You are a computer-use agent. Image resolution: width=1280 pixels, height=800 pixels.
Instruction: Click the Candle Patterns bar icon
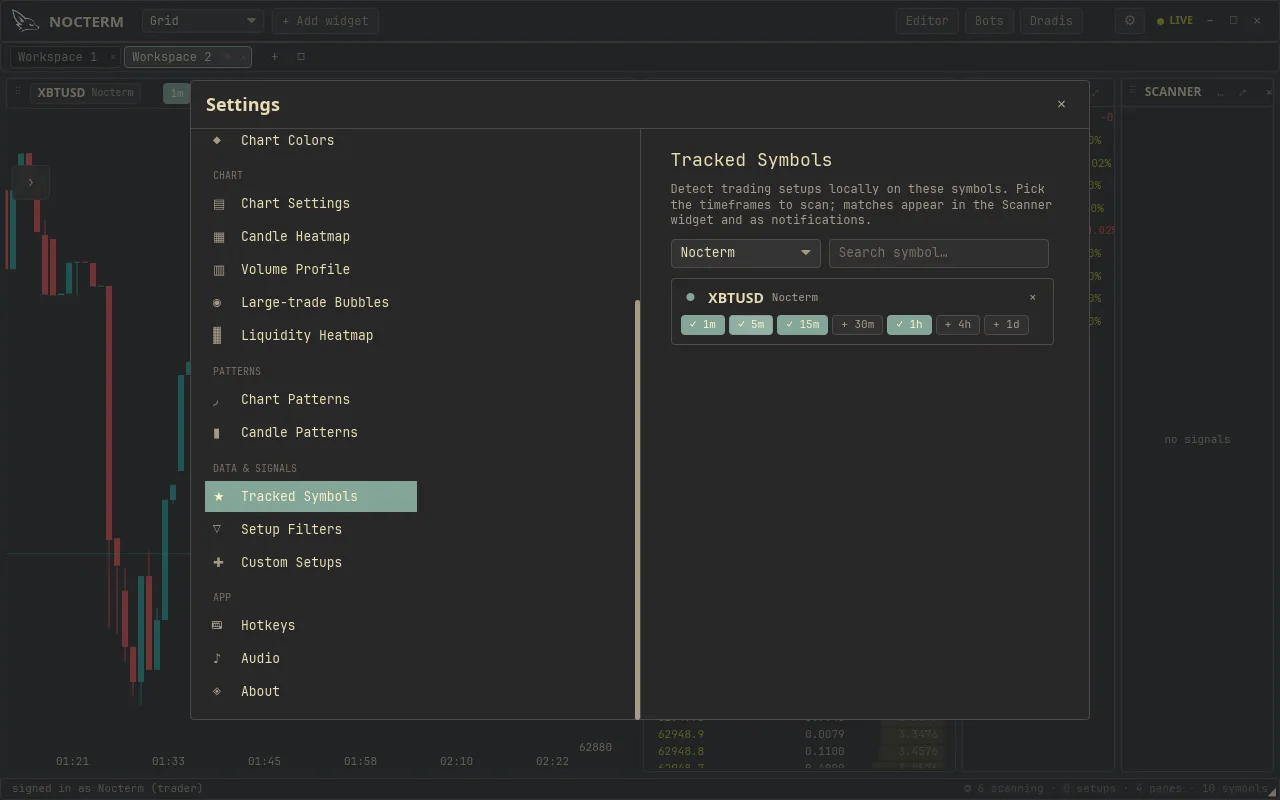[x=217, y=433]
